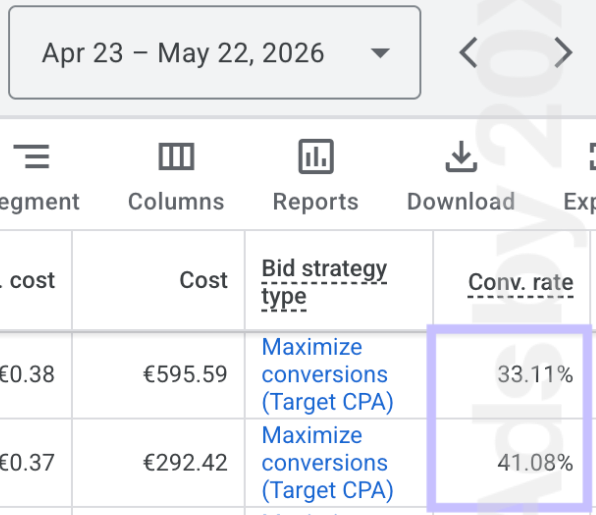Select the Download label in toolbar
The height and width of the screenshot is (515, 596).
(x=461, y=201)
